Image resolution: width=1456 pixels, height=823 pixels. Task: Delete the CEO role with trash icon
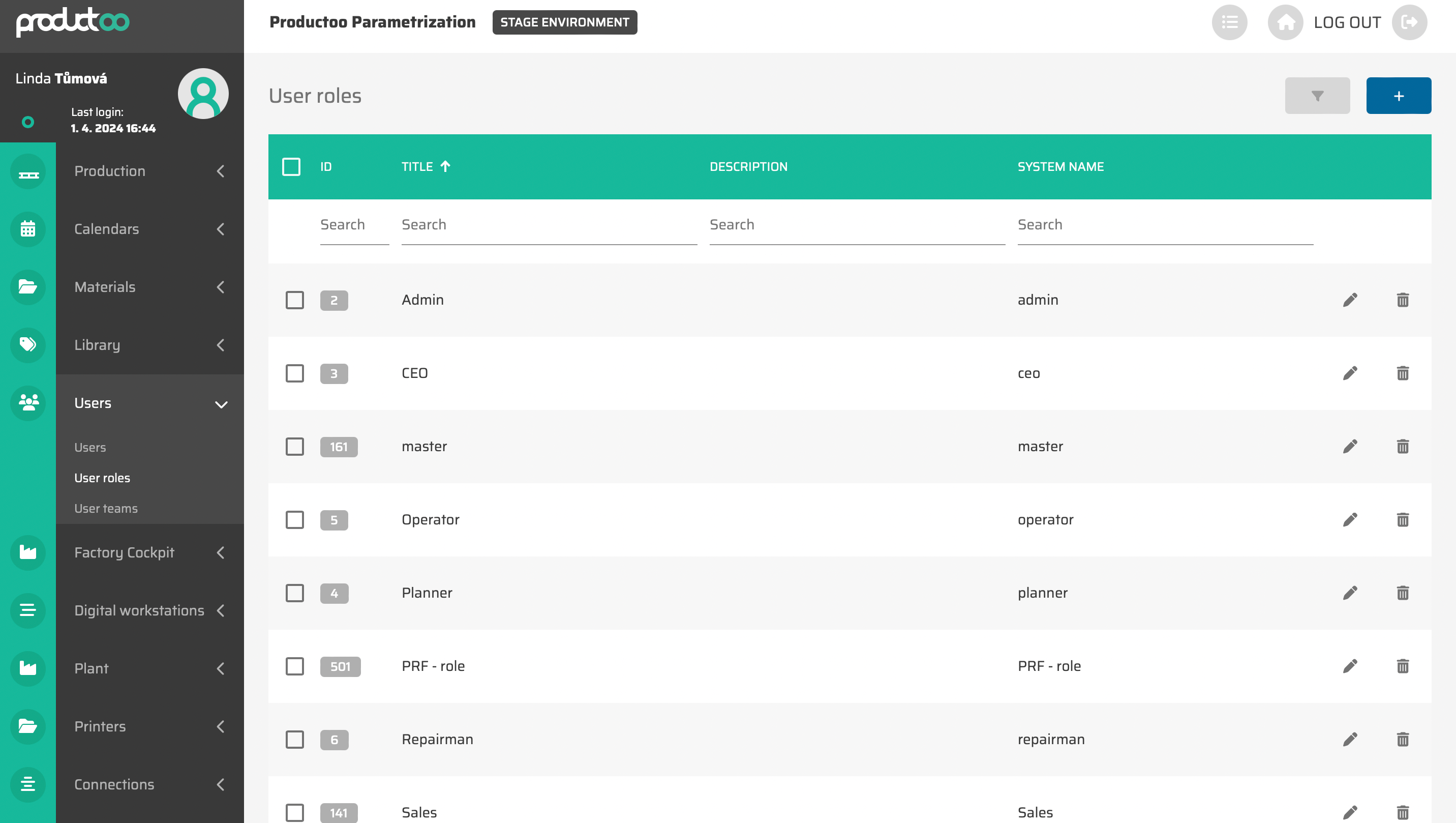pyautogui.click(x=1402, y=373)
